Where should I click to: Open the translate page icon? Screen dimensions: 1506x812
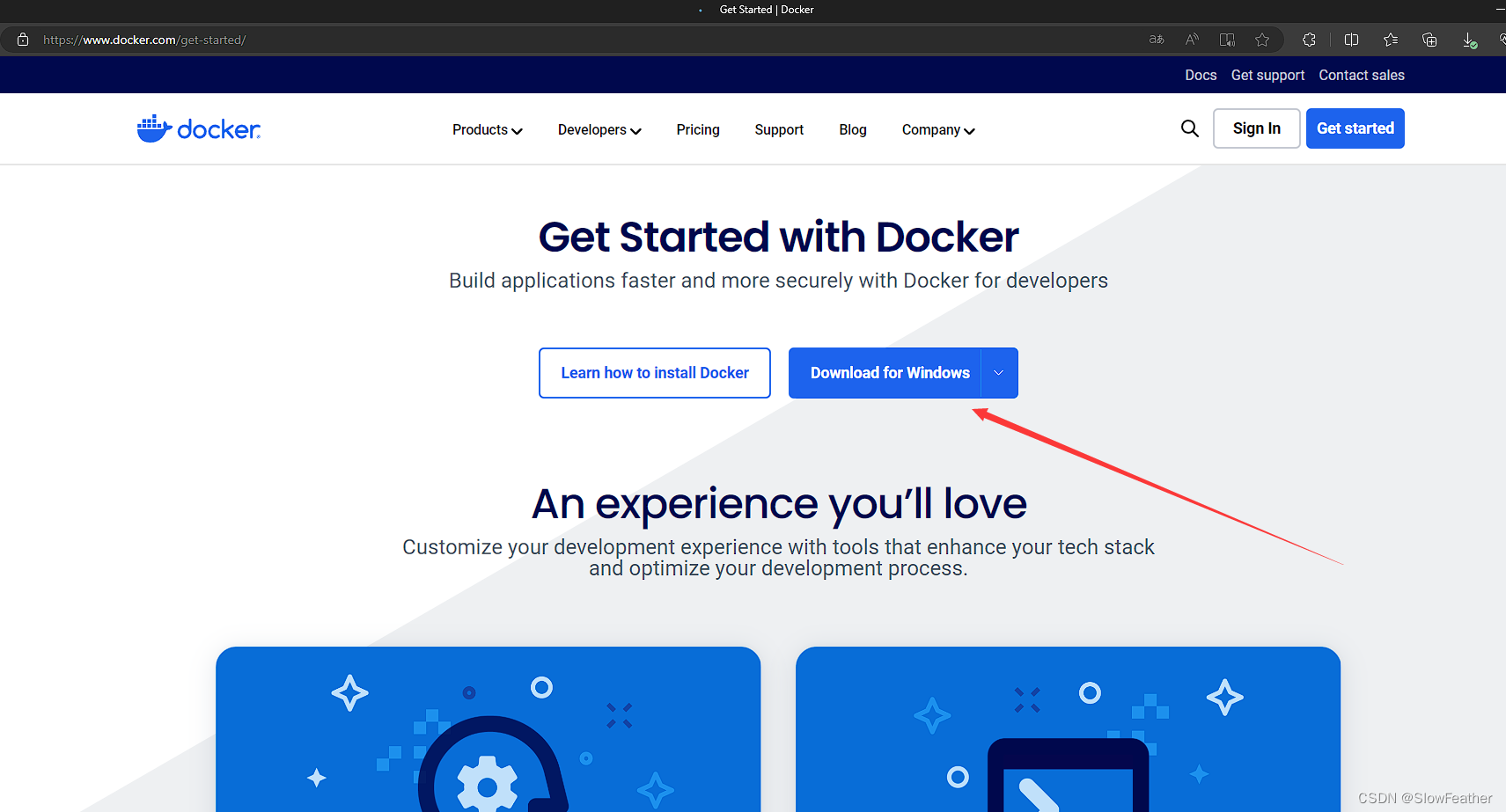[x=1157, y=40]
